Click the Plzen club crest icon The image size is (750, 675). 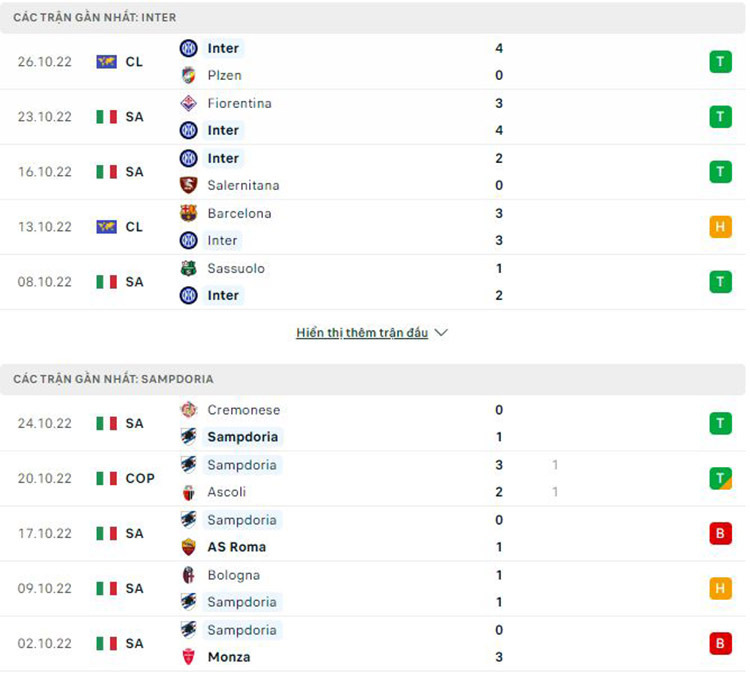188,75
